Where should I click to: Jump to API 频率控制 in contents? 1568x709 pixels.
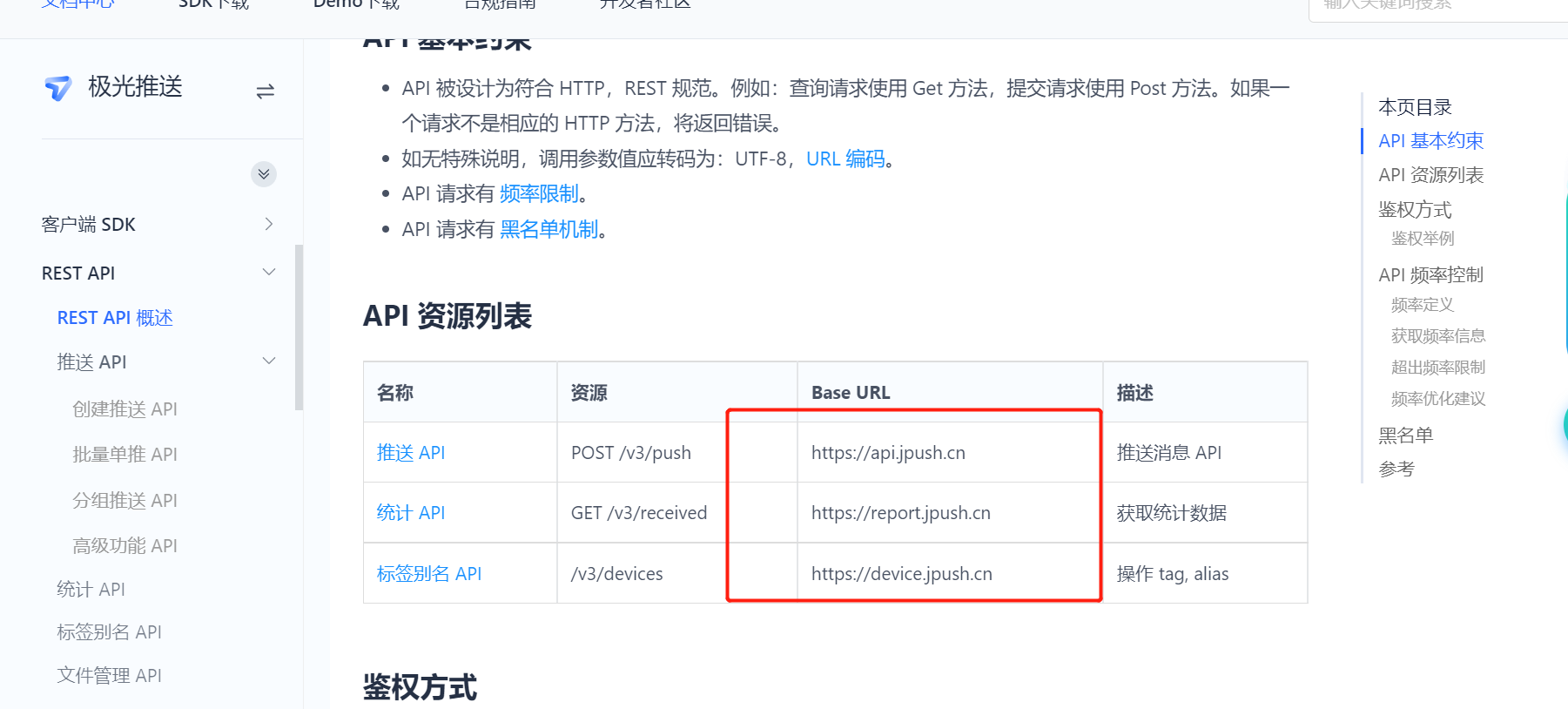[1431, 274]
